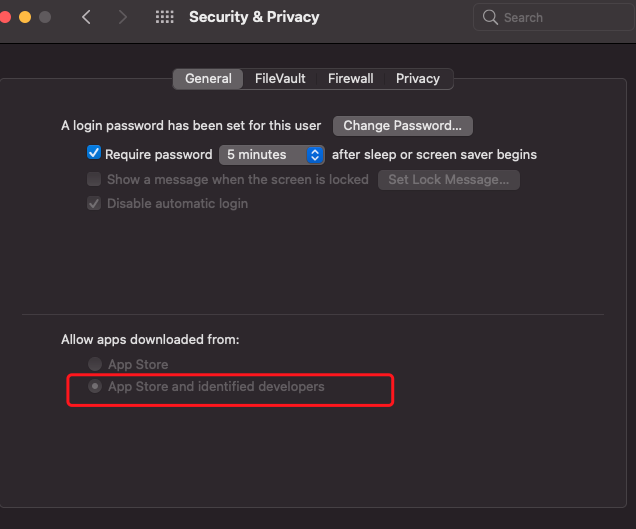Select App Store and identified developers
636x529 pixels.
[x=95, y=386]
